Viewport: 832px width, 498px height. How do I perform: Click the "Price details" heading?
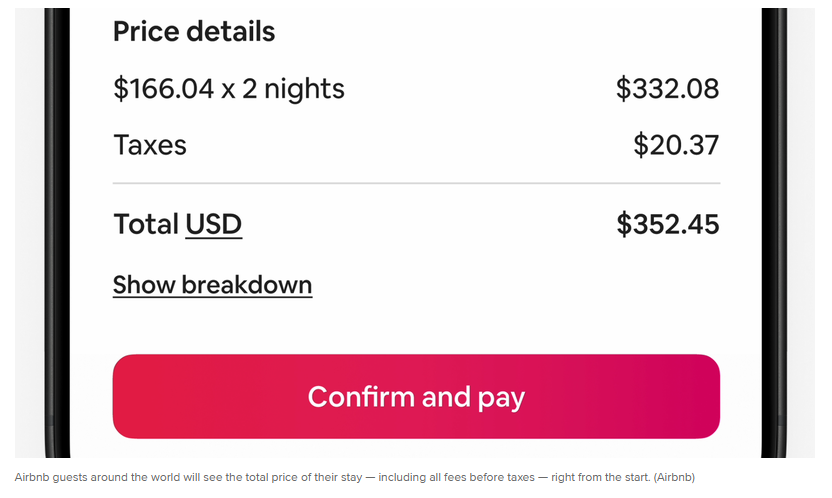point(193,32)
